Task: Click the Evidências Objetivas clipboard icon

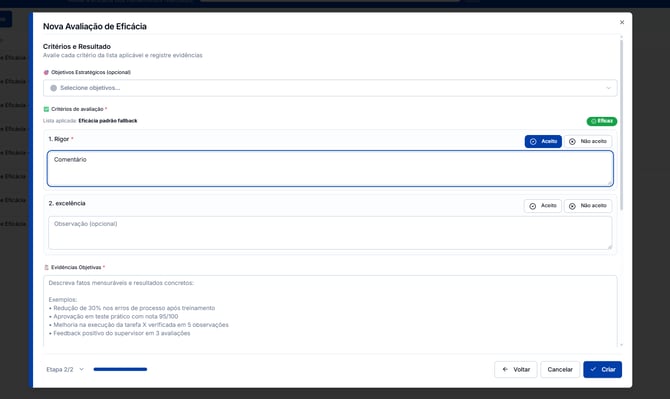Action: 46,267
